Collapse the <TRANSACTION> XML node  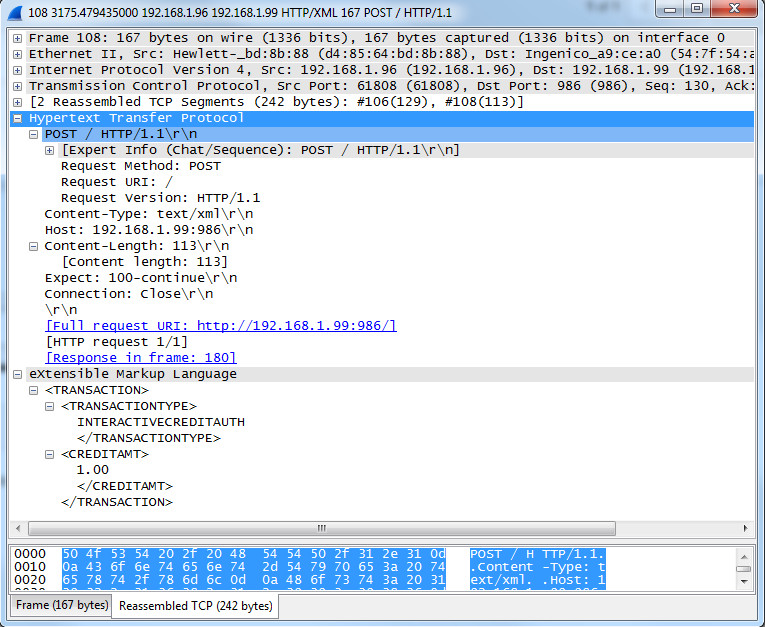pos(33,390)
